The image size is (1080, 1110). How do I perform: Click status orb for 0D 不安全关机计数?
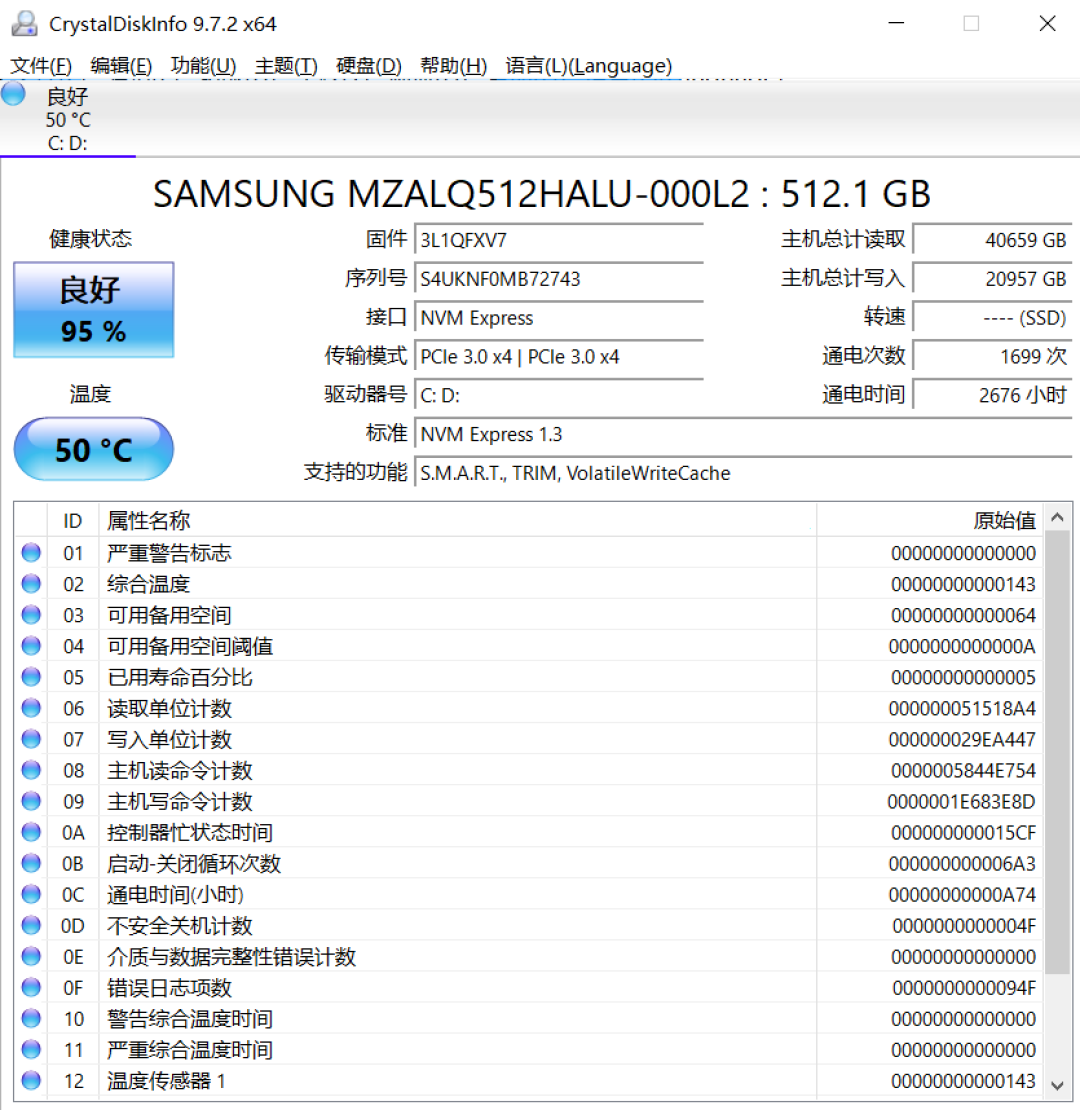(x=31, y=925)
